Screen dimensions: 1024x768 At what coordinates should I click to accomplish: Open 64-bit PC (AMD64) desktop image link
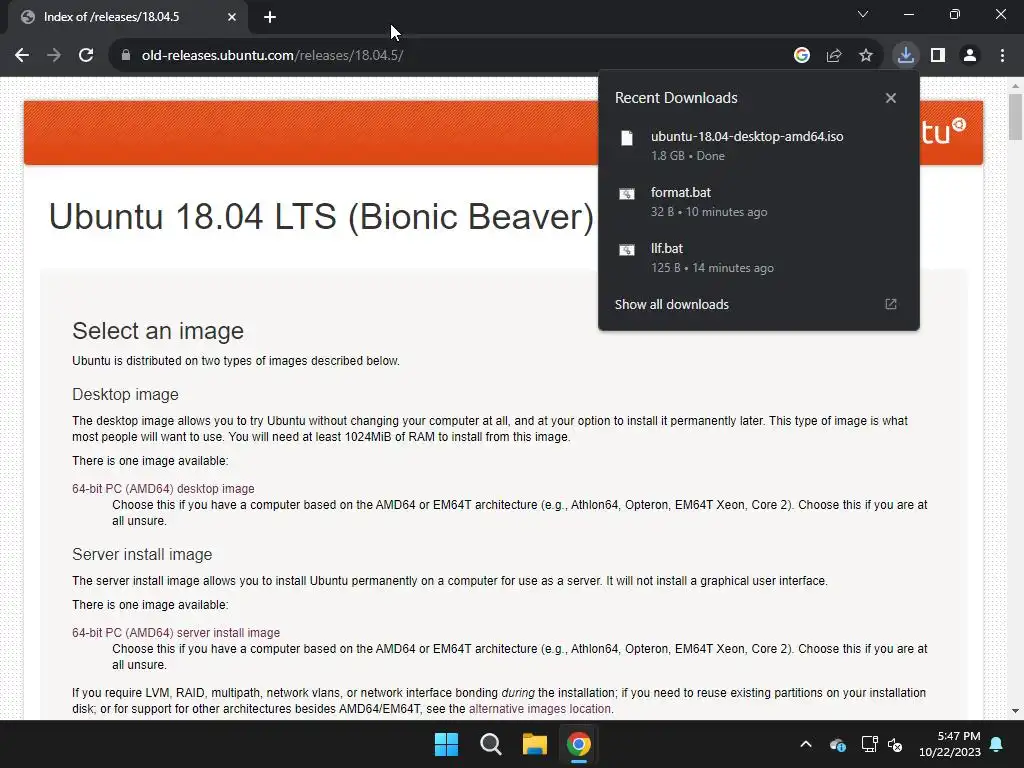pos(163,488)
